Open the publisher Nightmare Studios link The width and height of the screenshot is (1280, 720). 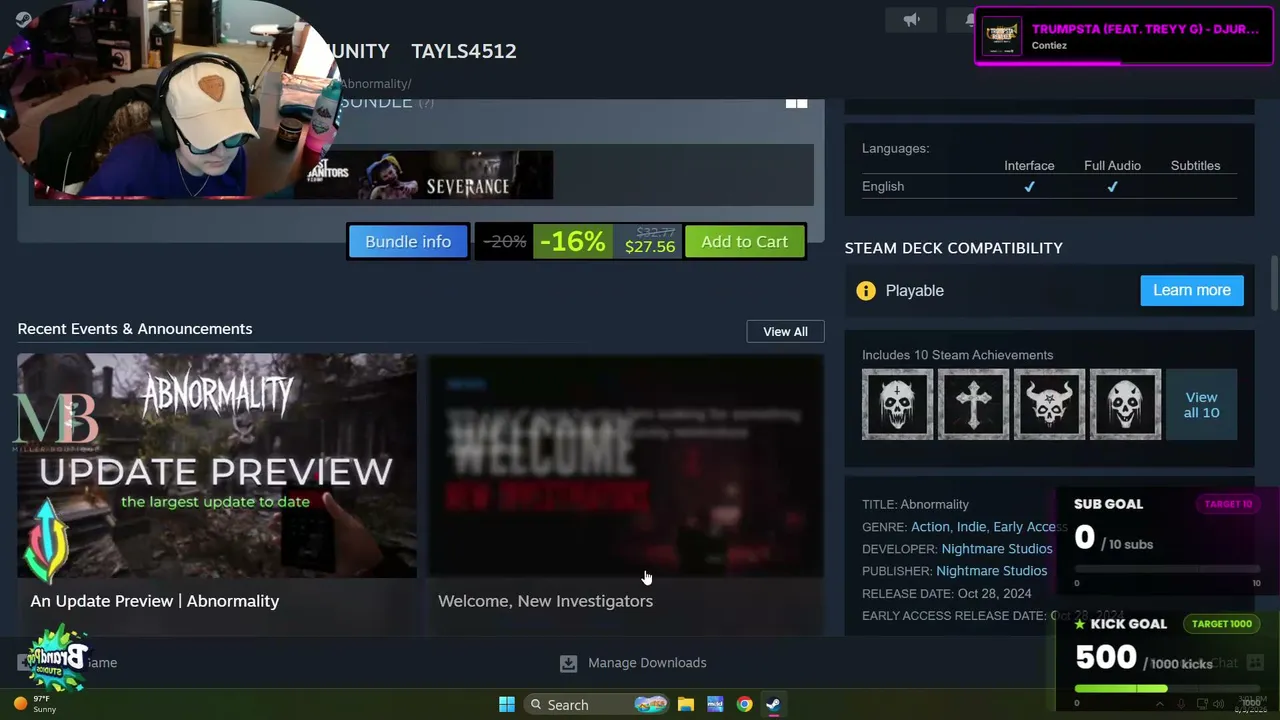992,571
